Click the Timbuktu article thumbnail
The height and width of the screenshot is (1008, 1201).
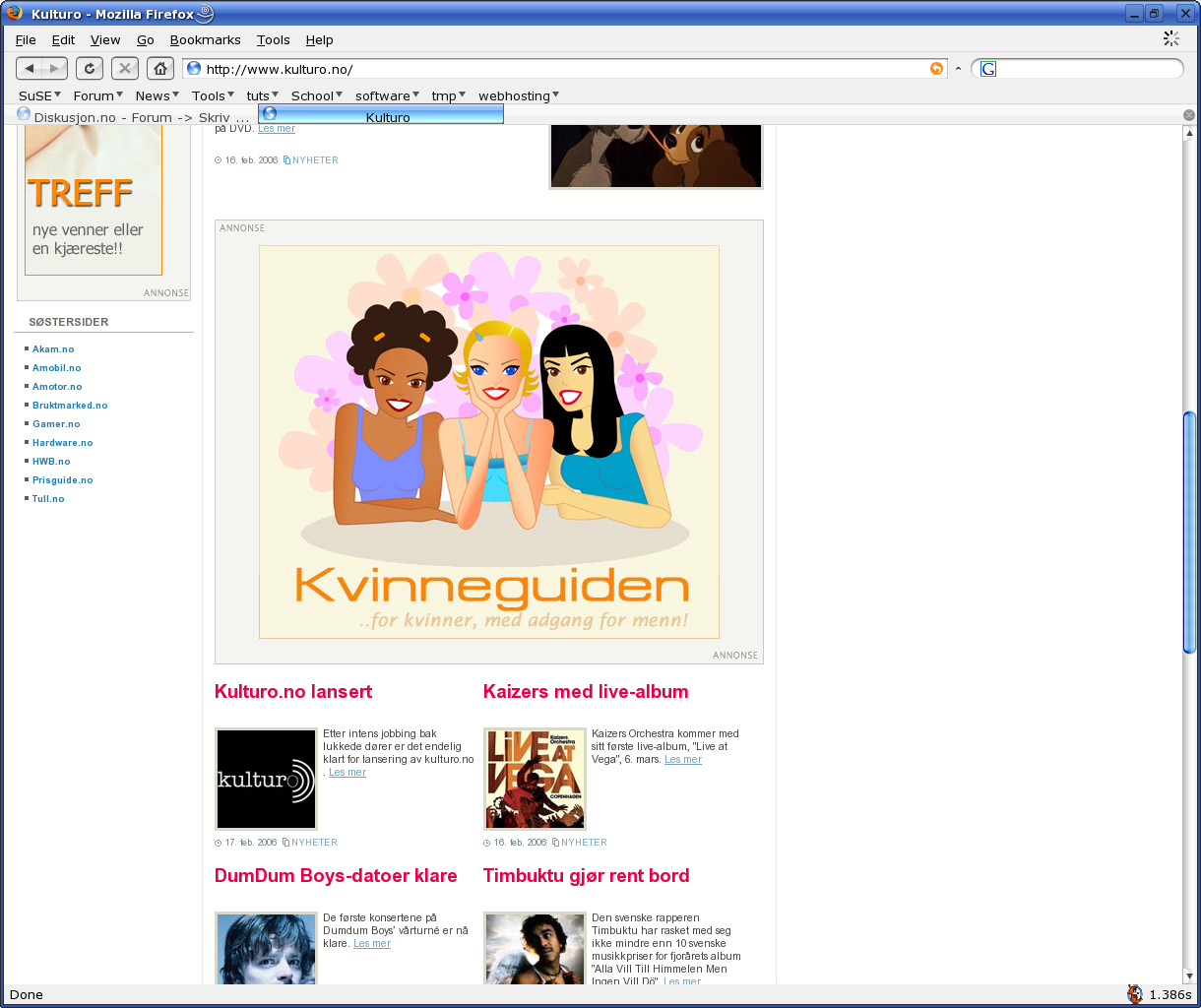tap(535, 948)
